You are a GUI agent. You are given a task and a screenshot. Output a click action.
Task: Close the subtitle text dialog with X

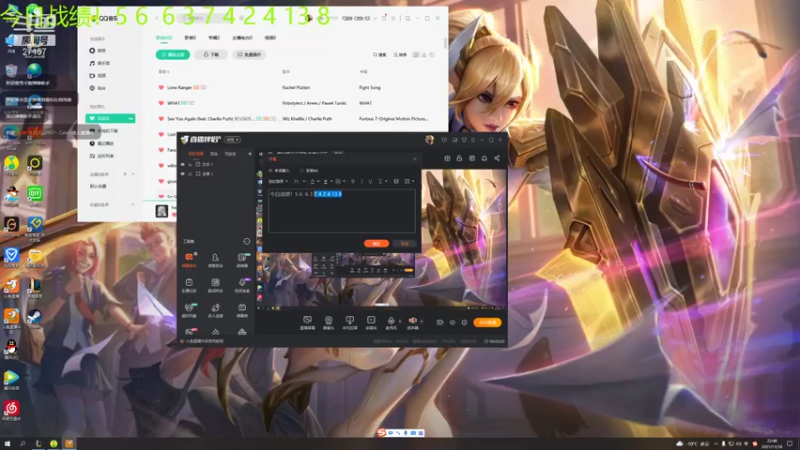415,159
